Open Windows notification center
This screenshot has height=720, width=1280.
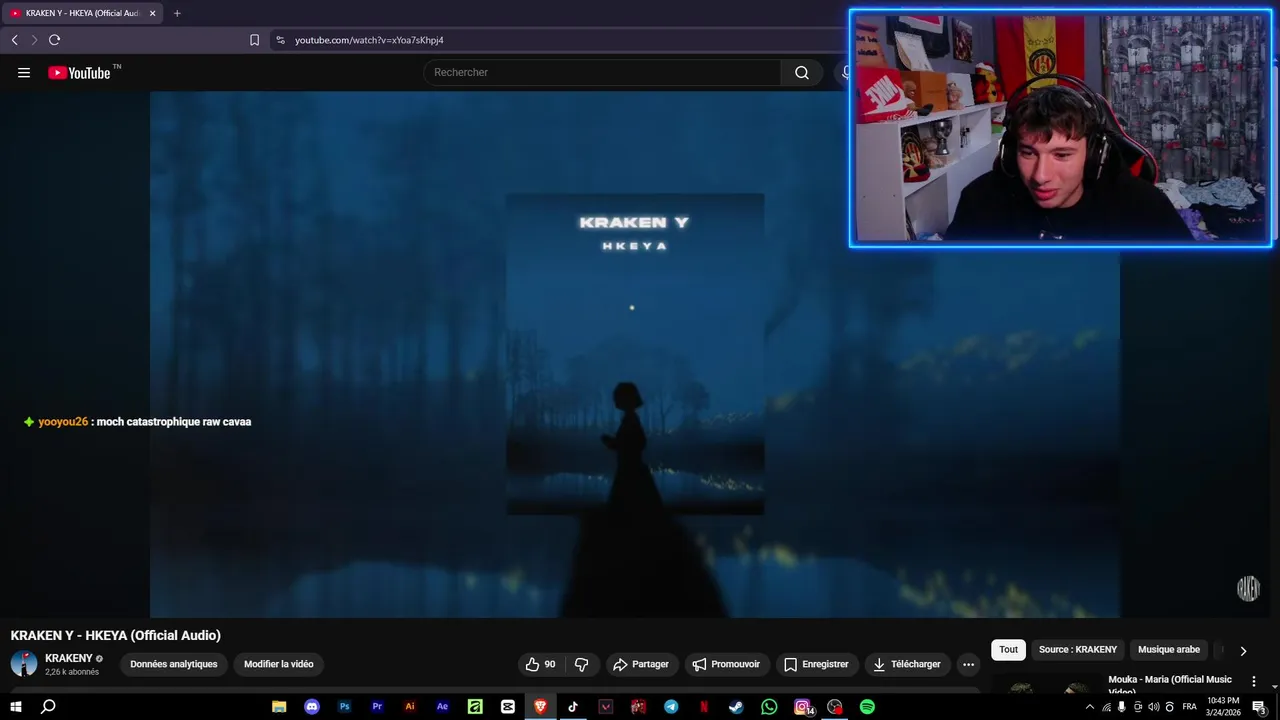pos(1259,707)
